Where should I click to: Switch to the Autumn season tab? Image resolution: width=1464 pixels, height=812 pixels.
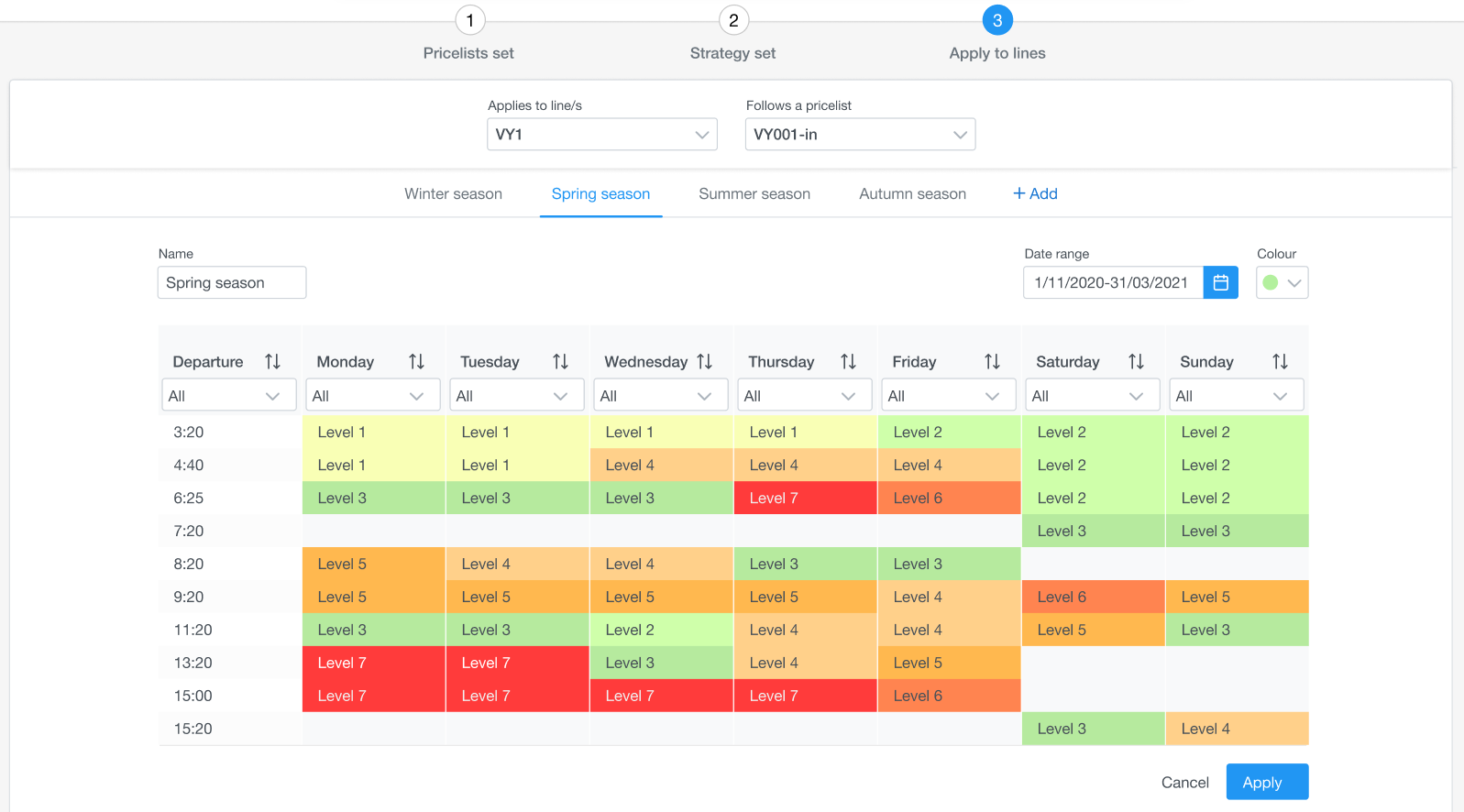point(912,193)
